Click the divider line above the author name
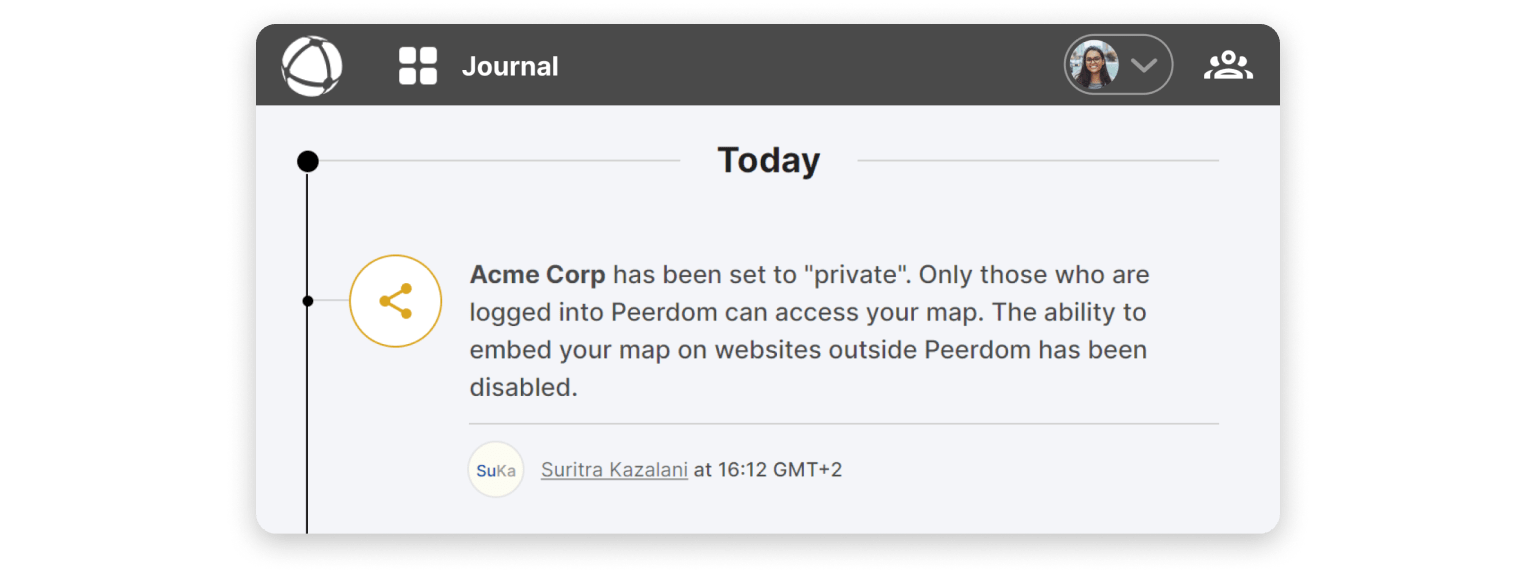 point(844,424)
